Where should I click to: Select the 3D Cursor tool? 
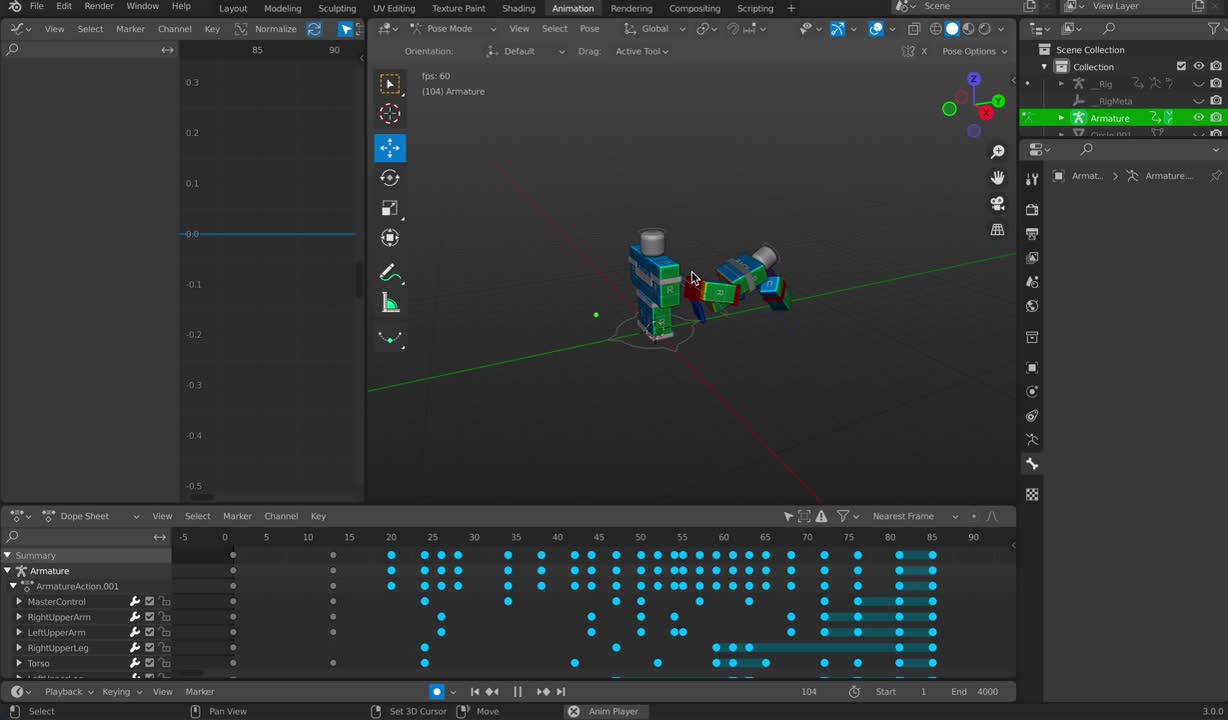pos(390,114)
